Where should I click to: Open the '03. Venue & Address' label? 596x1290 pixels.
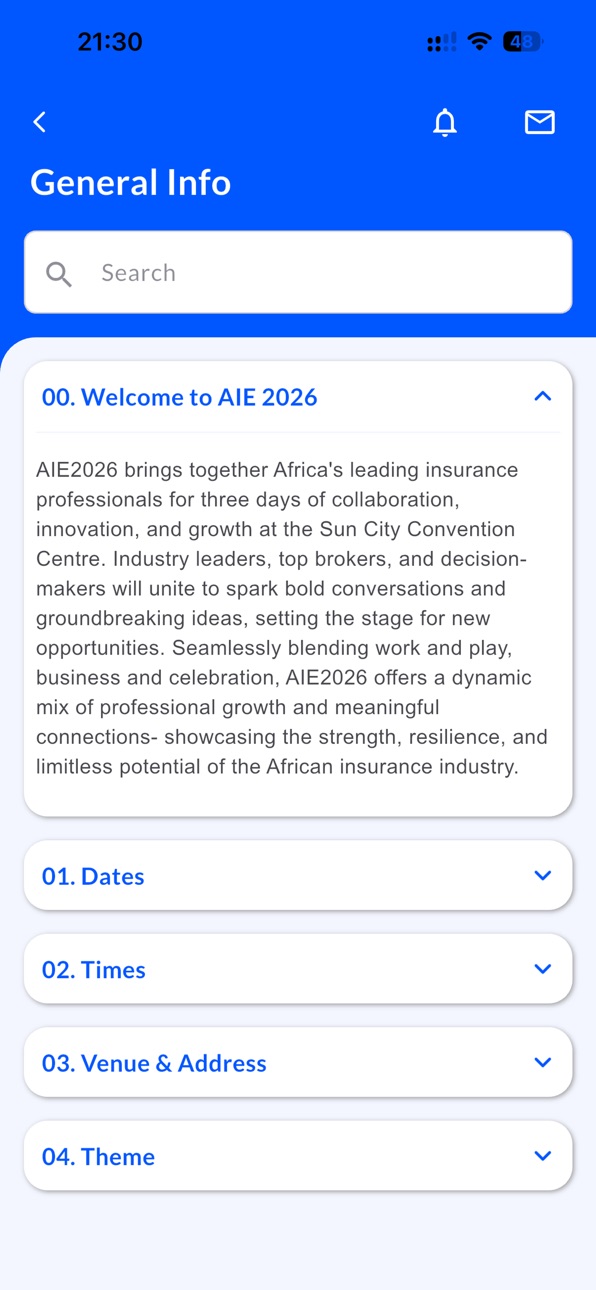[x=154, y=1063]
